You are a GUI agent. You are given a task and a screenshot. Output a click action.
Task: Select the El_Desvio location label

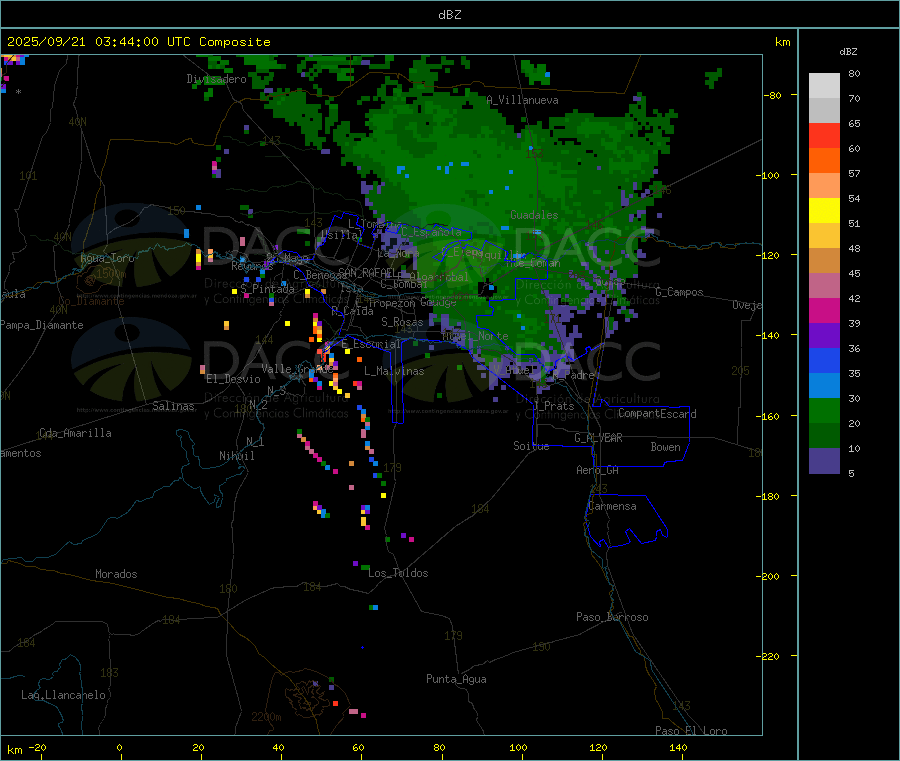click(233, 379)
